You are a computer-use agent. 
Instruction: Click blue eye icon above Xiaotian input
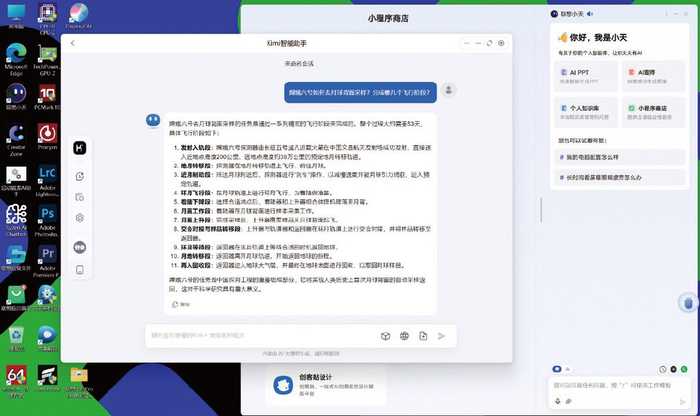pyautogui.click(x=557, y=369)
